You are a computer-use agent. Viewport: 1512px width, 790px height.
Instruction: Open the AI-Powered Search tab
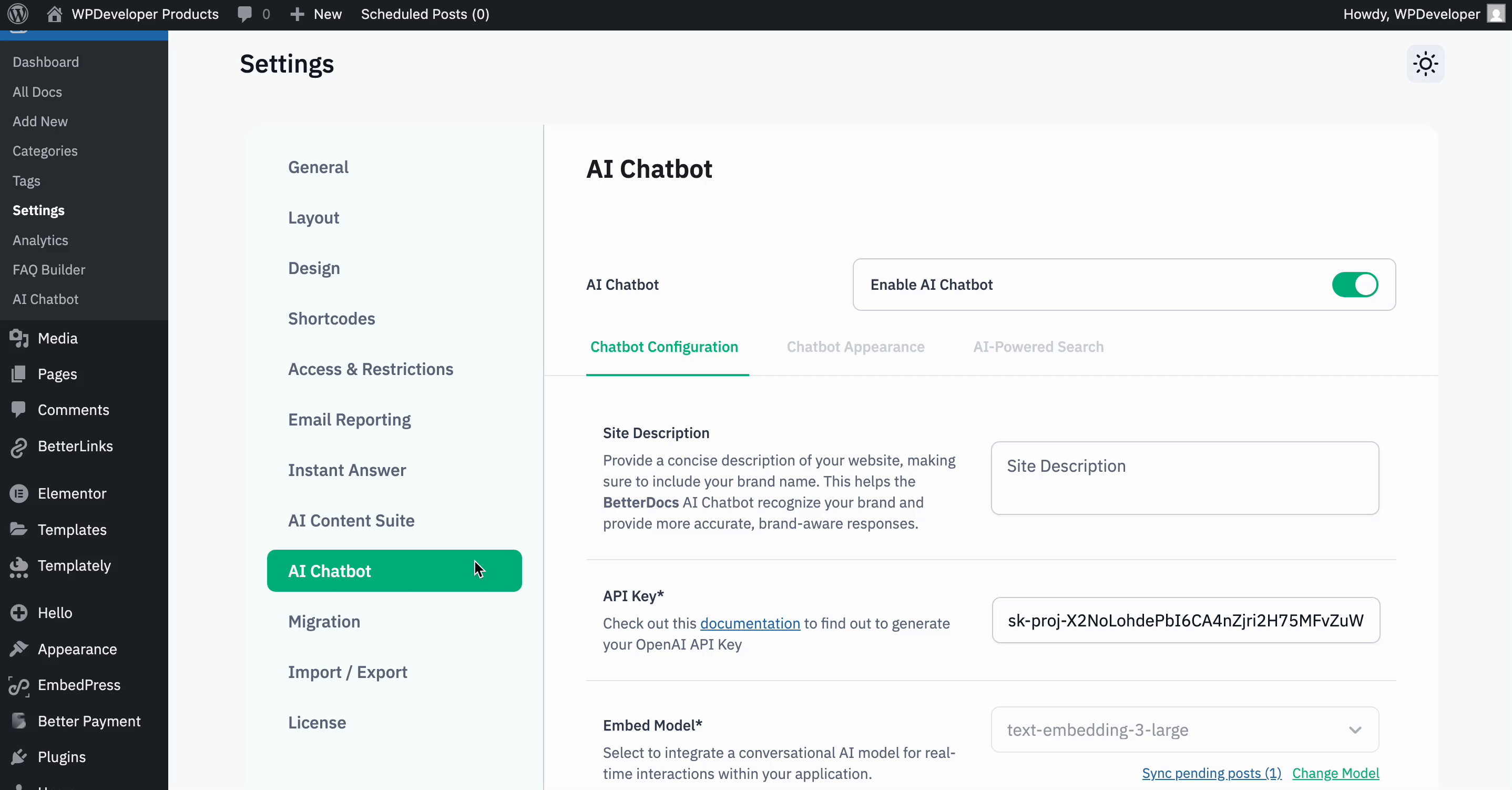(x=1038, y=347)
